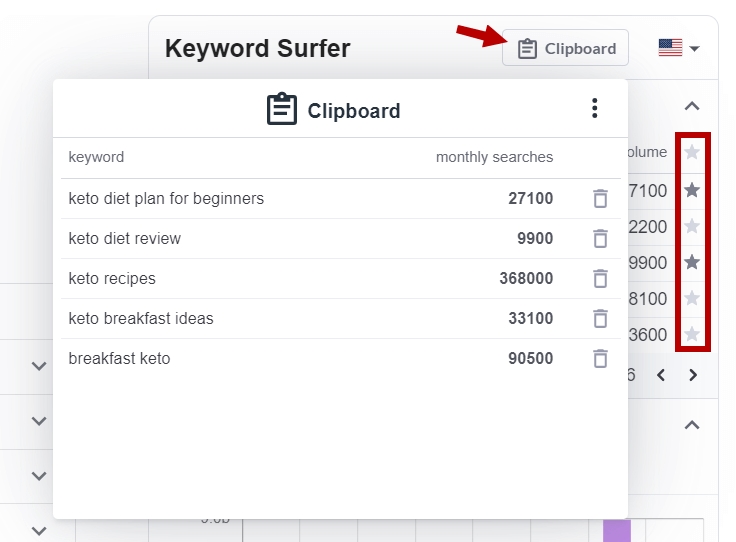Trash the "keto breakfast ideas" keyword
736x542 pixels.
[x=600, y=319]
